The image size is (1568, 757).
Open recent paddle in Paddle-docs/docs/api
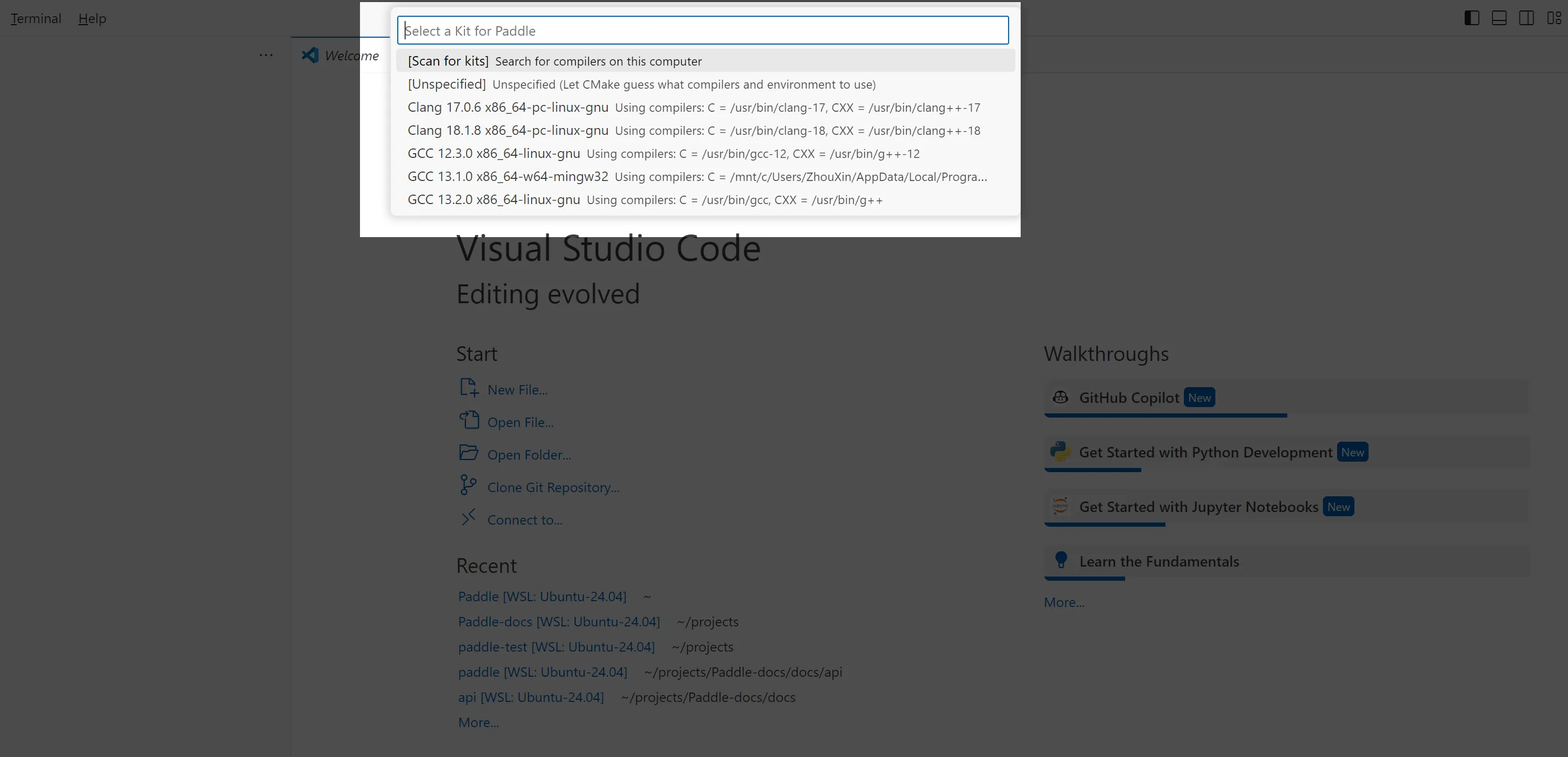(543, 672)
